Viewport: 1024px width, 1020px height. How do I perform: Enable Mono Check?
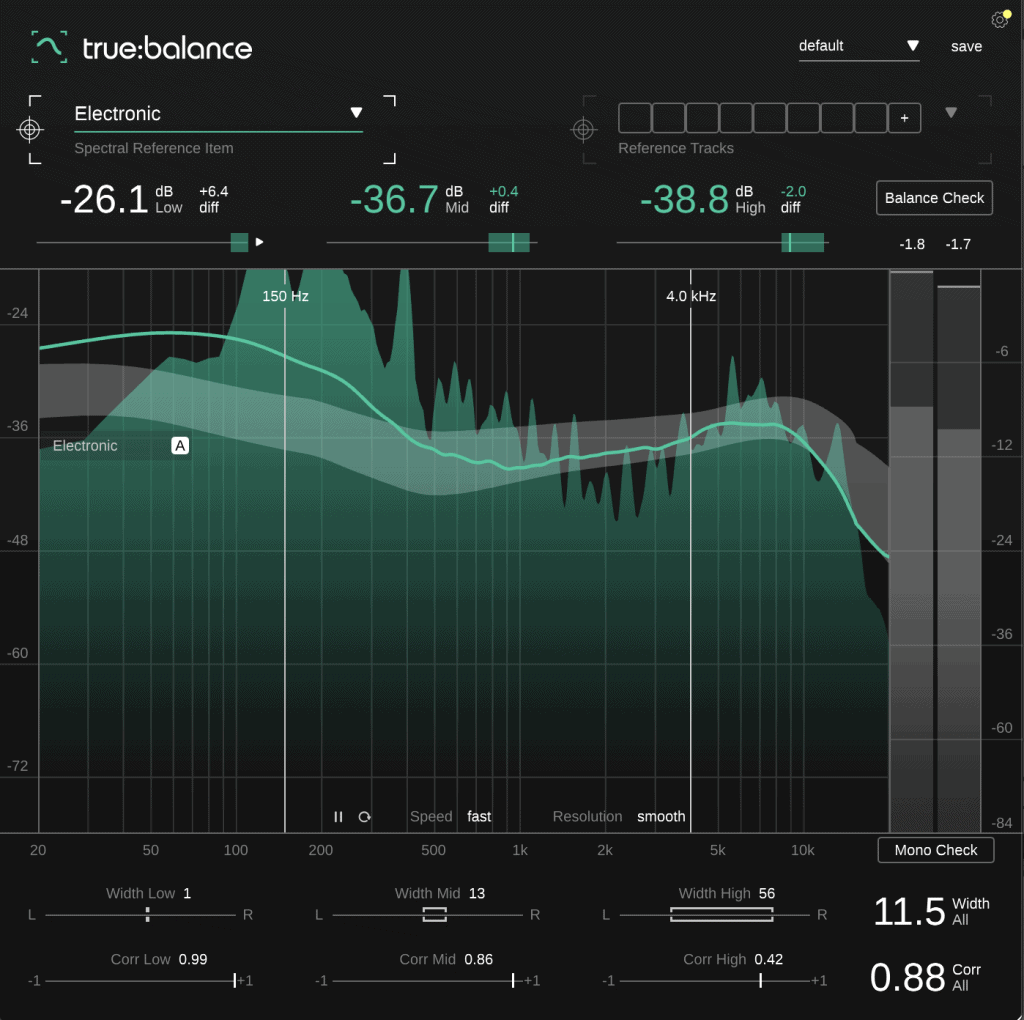click(934, 849)
